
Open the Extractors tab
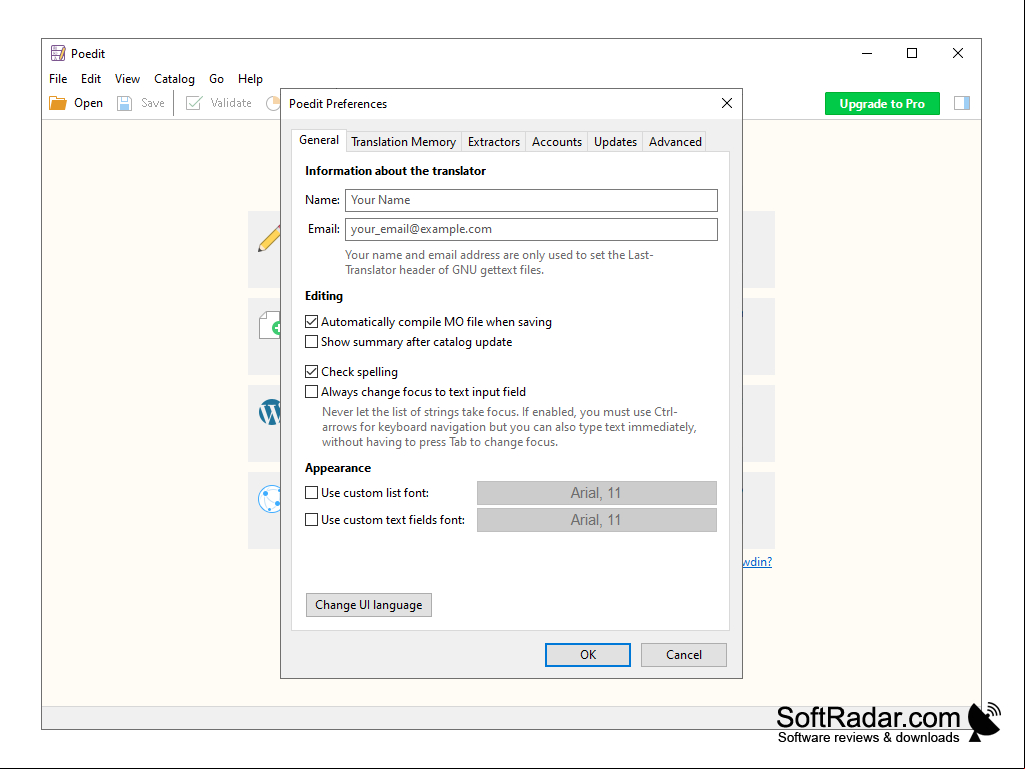coord(494,142)
